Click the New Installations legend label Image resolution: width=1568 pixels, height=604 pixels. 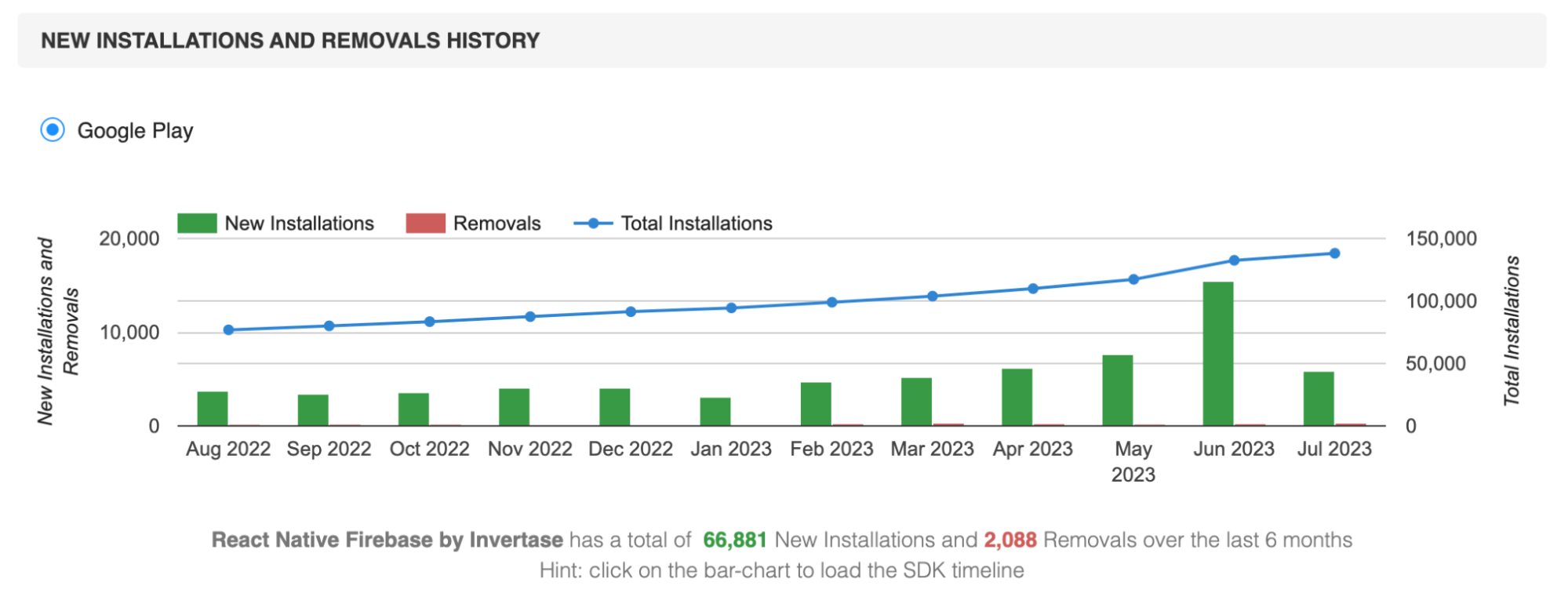(x=300, y=224)
